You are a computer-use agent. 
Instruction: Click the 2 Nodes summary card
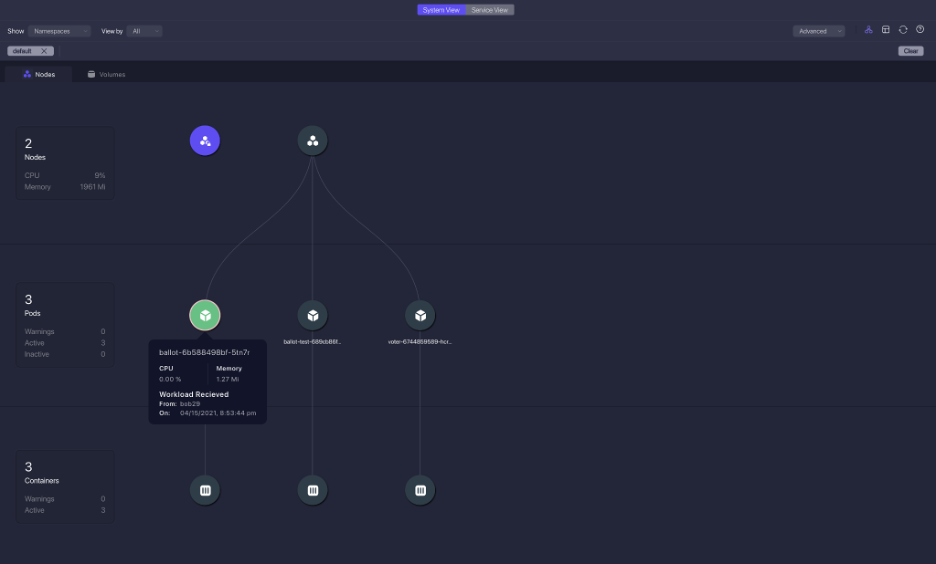[x=65, y=163]
